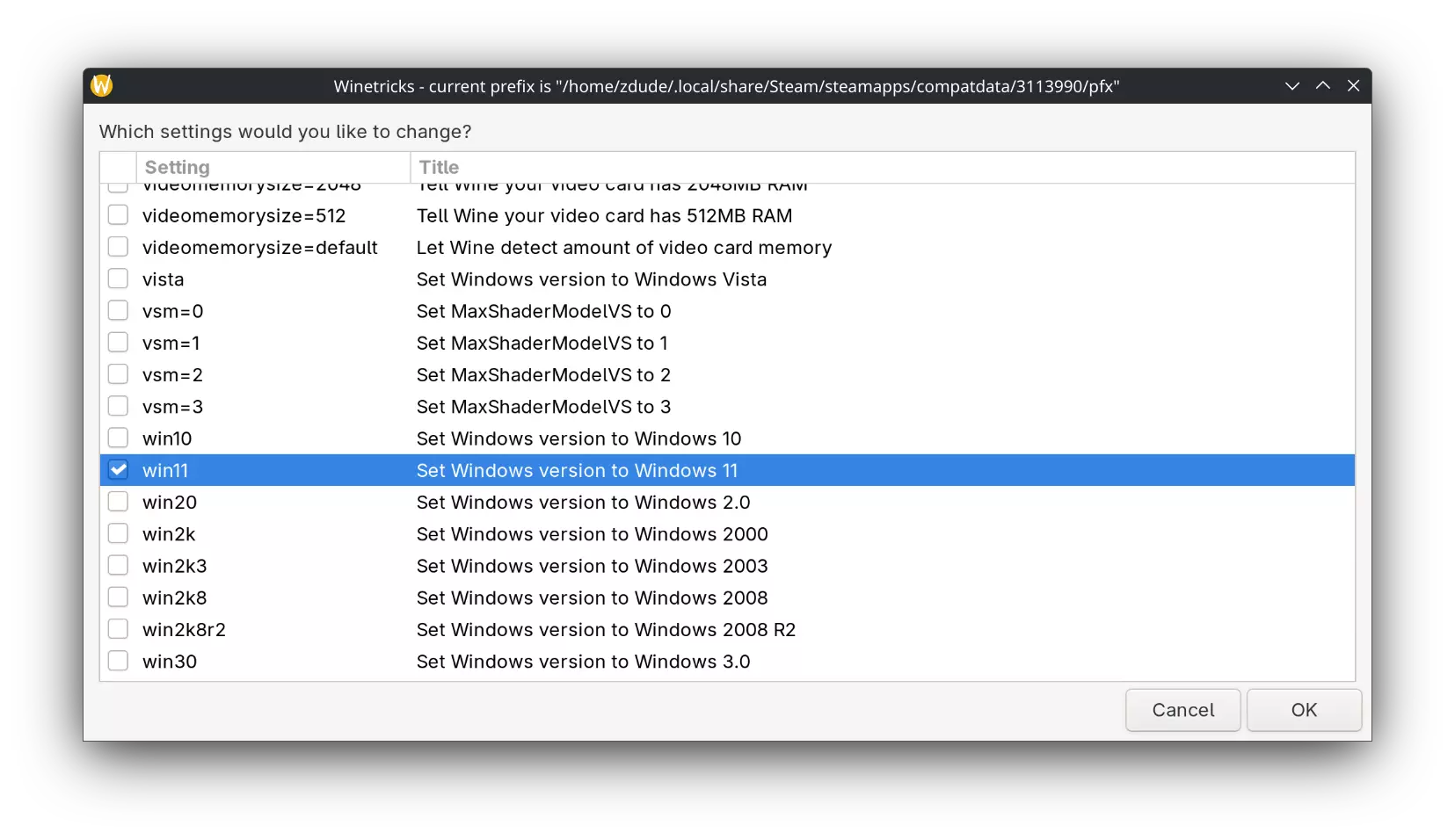This screenshot has width=1455, height=840.
Task: Enable the win2k8r2 checkbox
Action: click(x=118, y=629)
